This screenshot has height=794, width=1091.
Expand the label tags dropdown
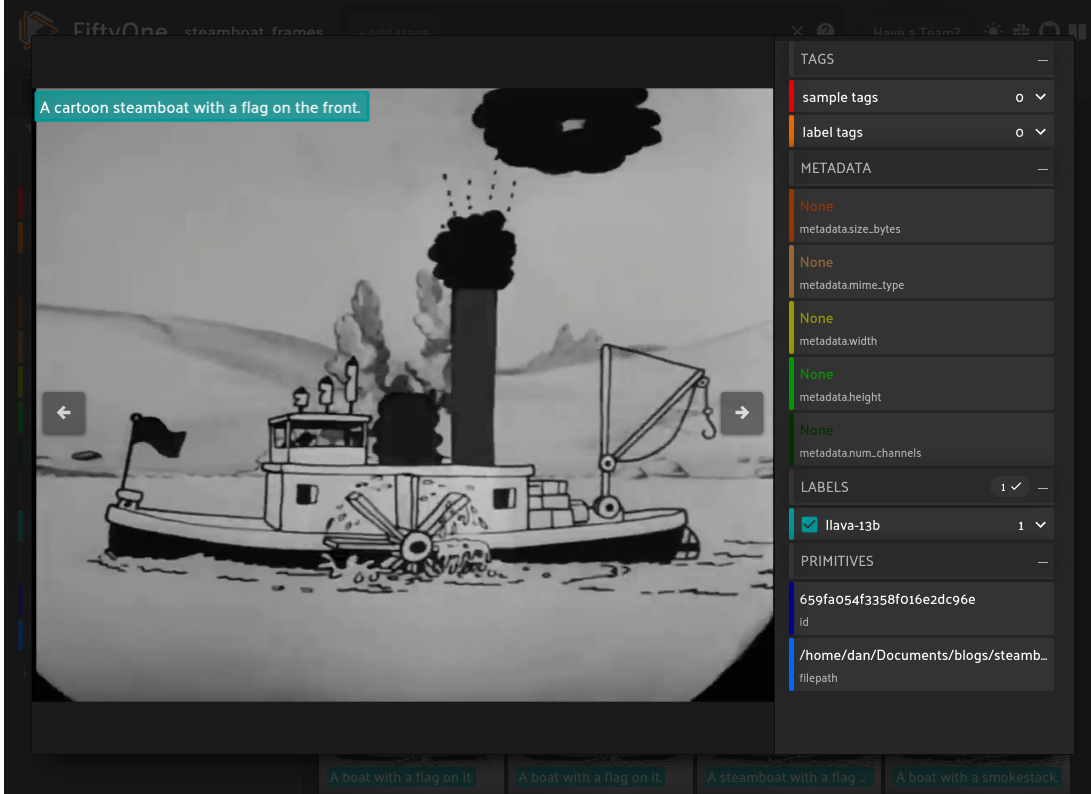pos(1040,132)
